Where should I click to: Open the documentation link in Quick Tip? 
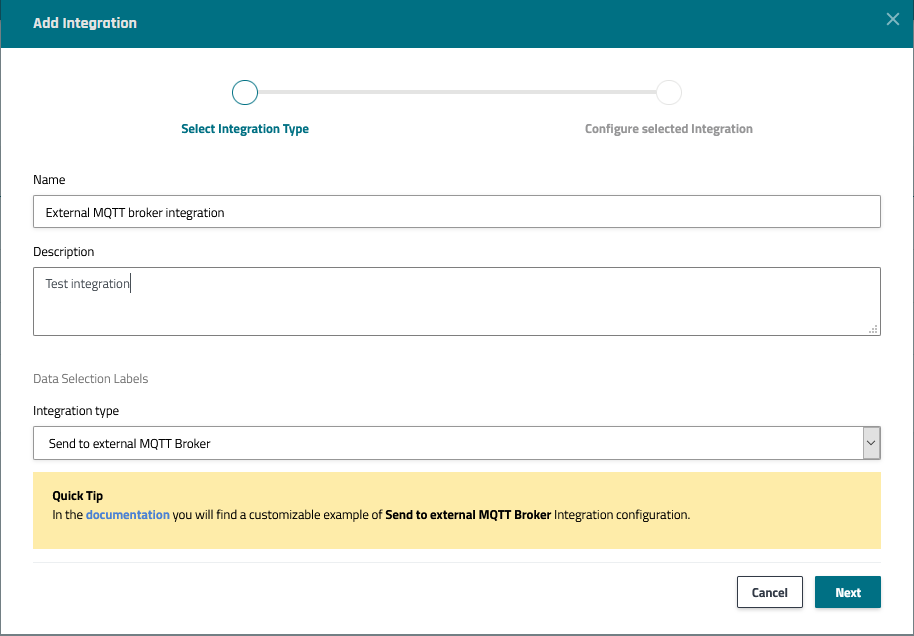[x=127, y=515]
